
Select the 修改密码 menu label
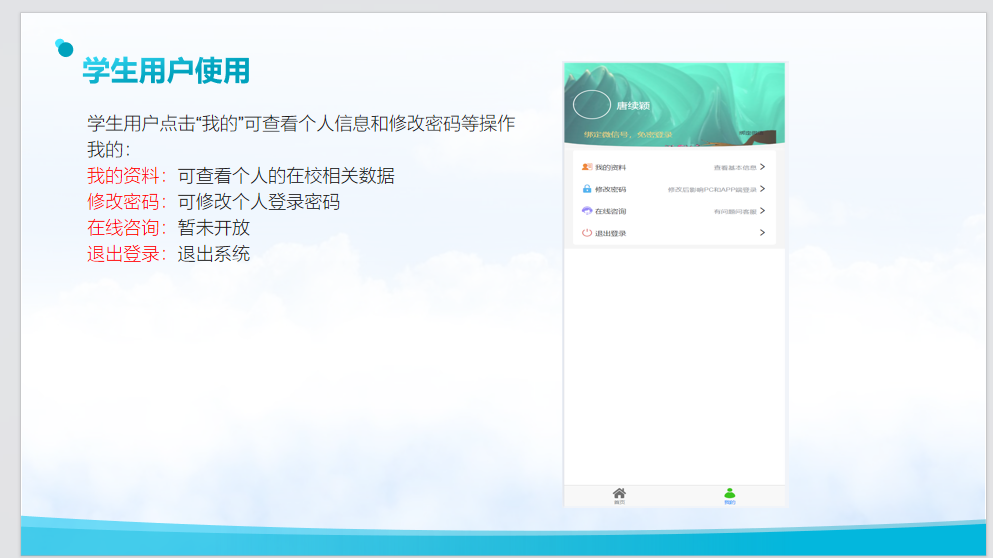[610, 189]
